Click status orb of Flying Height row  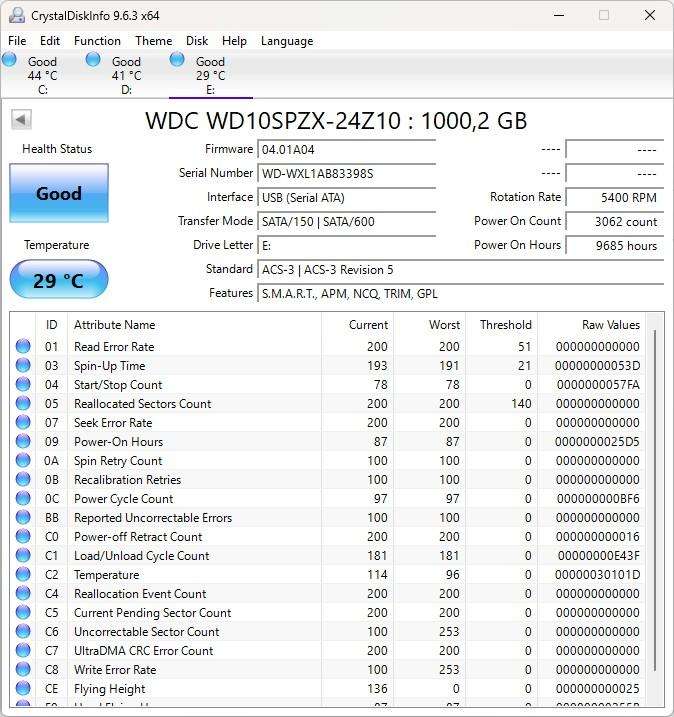[x=23, y=688]
